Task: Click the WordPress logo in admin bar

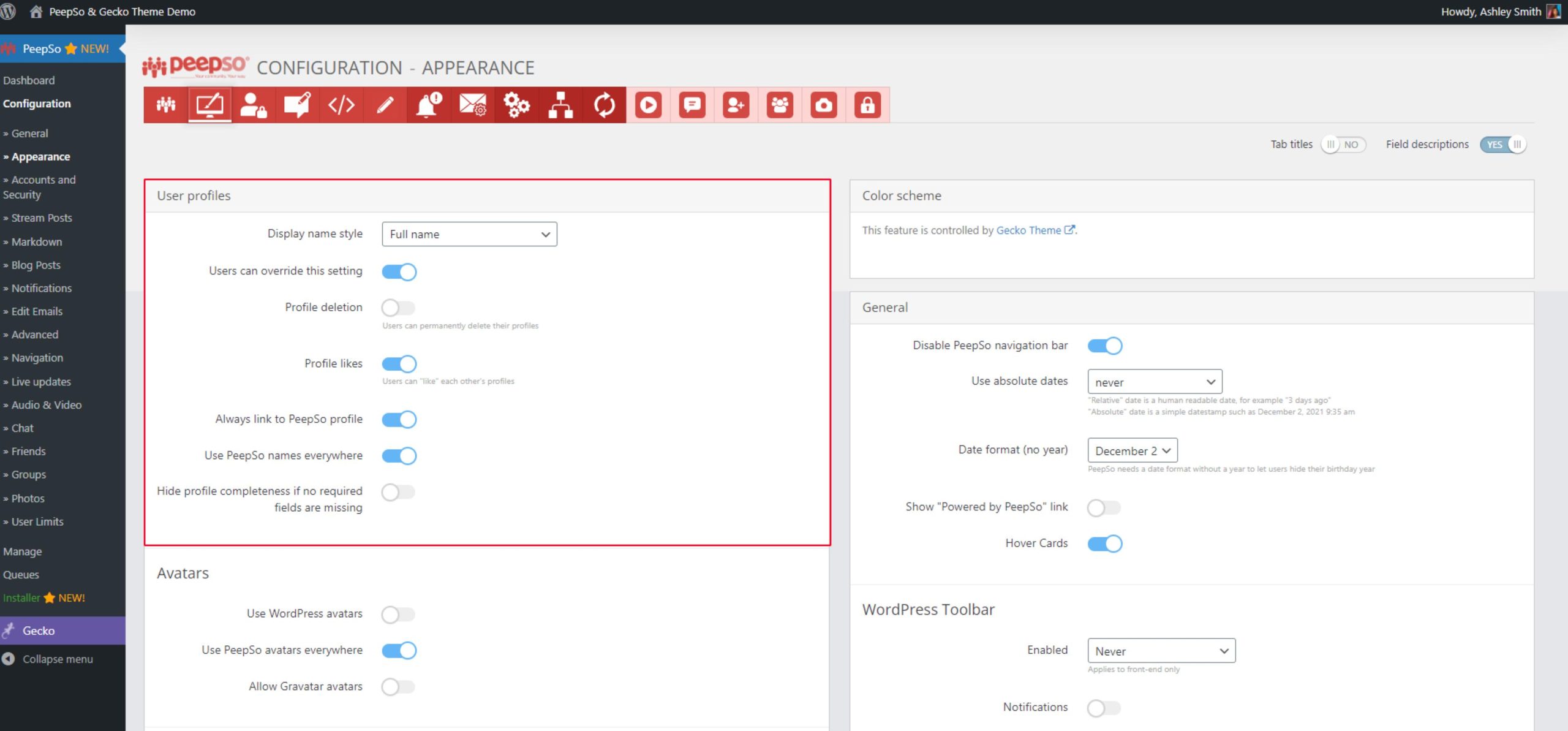Action: (8, 12)
